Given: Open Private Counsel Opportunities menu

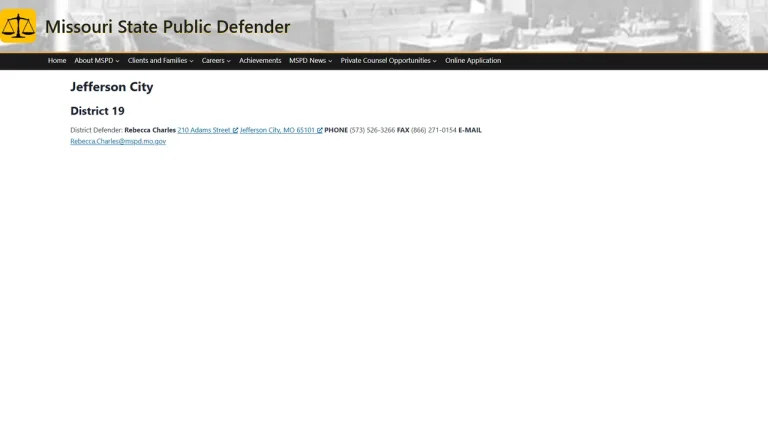Looking at the screenshot, I should pyautogui.click(x=385, y=61).
